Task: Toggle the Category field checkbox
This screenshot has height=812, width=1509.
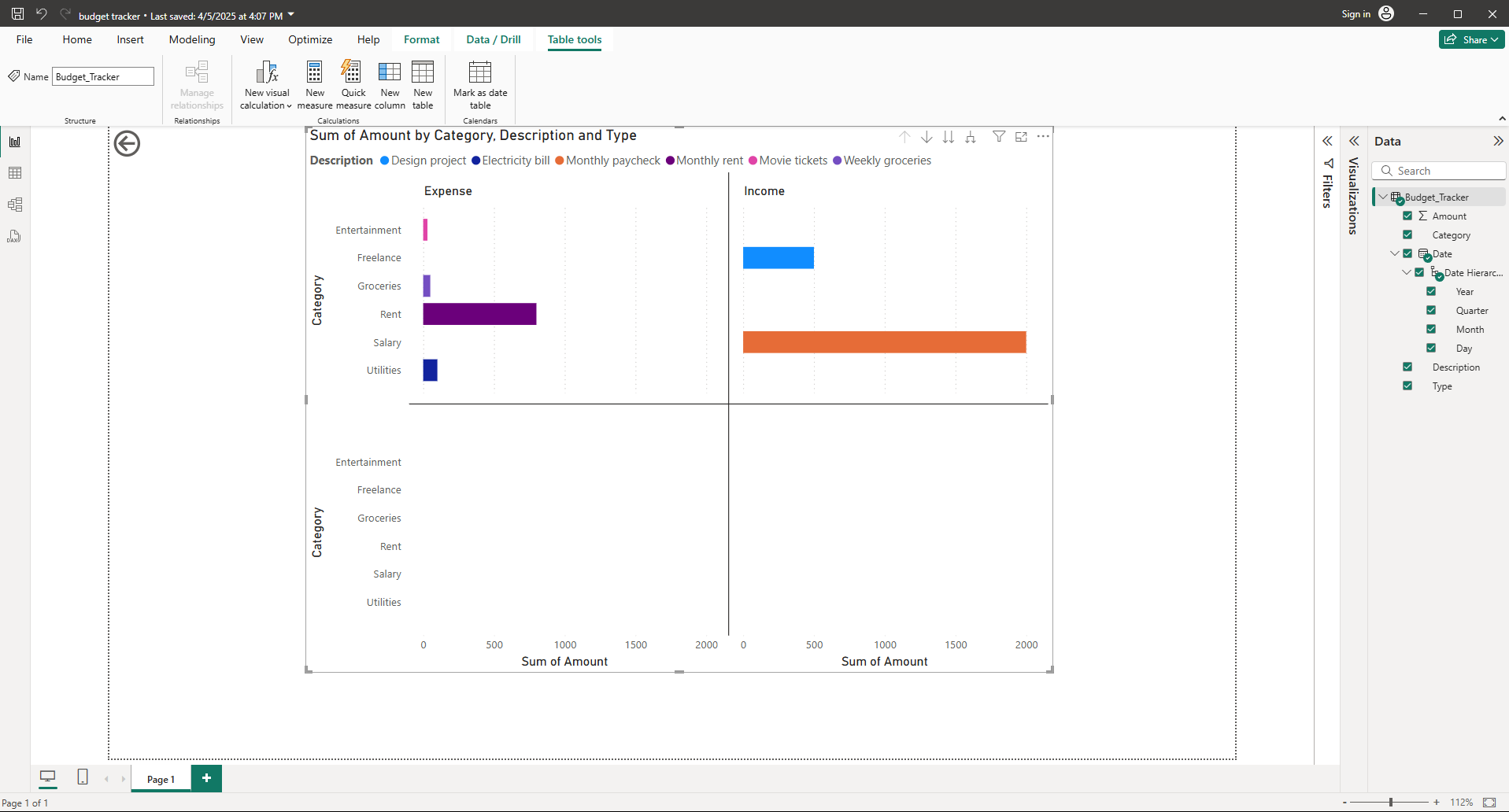Action: tap(1407, 234)
